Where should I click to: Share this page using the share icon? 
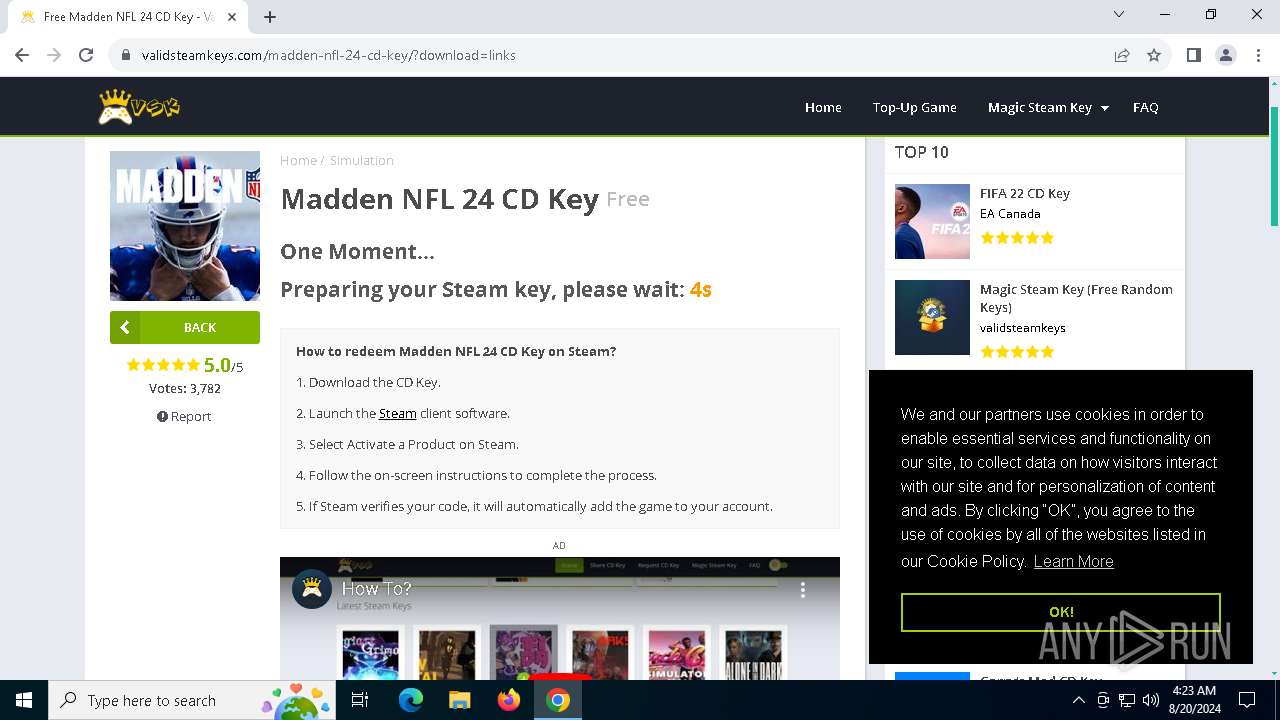(x=1122, y=55)
